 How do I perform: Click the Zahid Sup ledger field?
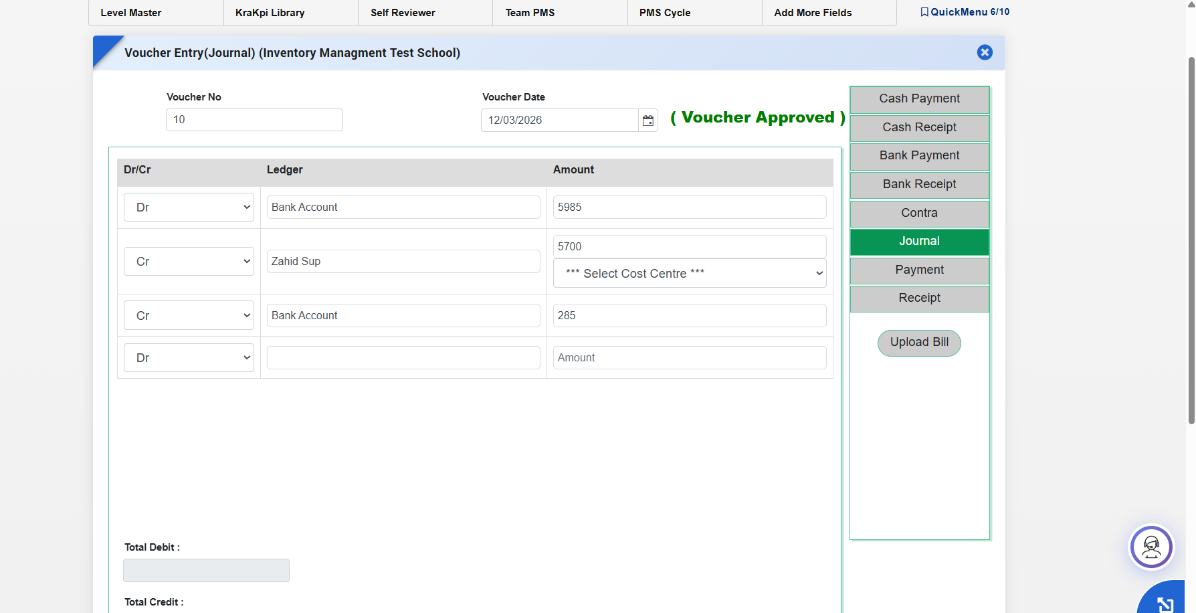[403, 262]
